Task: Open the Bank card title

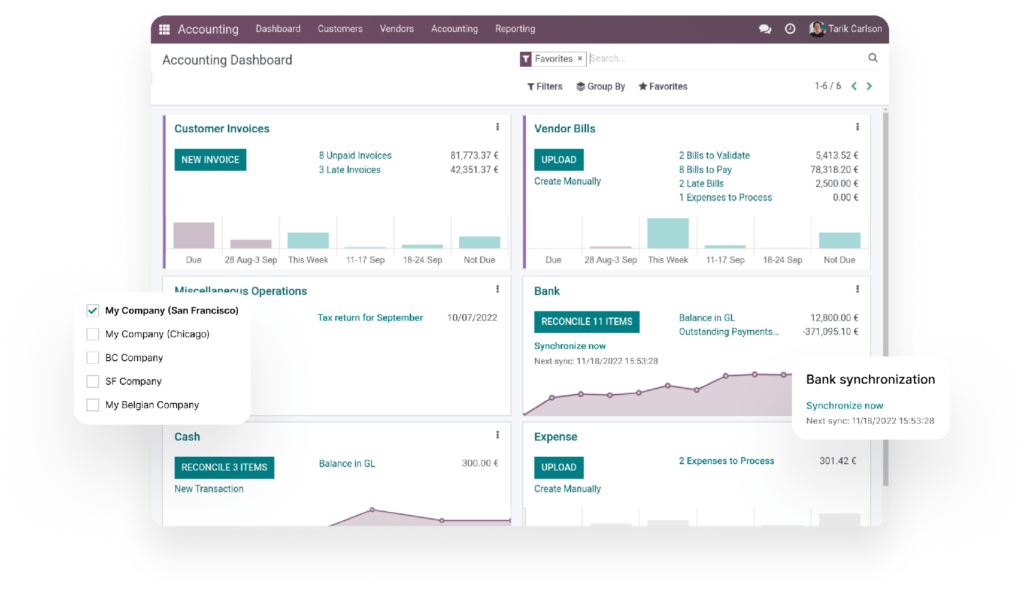Action: click(547, 291)
